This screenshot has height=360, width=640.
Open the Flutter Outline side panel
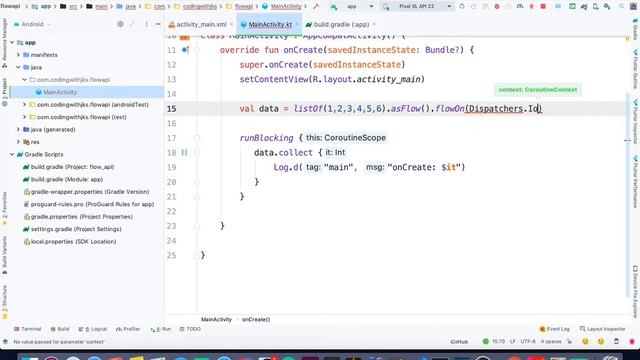pos(636,69)
